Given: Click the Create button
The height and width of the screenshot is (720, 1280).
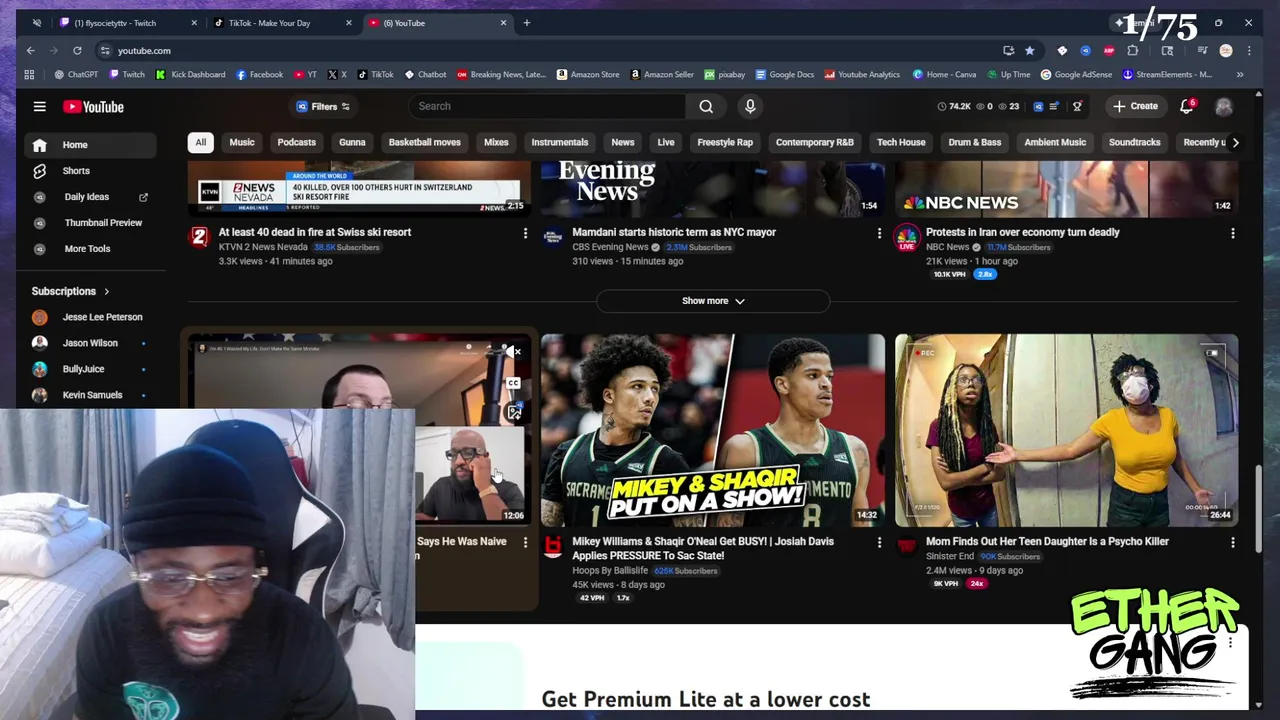Looking at the screenshot, I should pos(1135,106).
